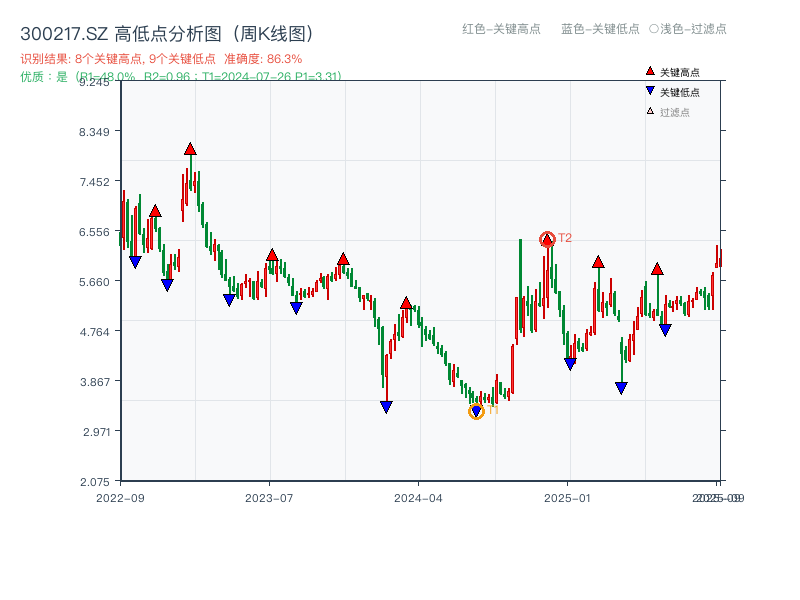Click the circled T2 key-high marker
Screen dimensions: 800x600
[547, 238]
